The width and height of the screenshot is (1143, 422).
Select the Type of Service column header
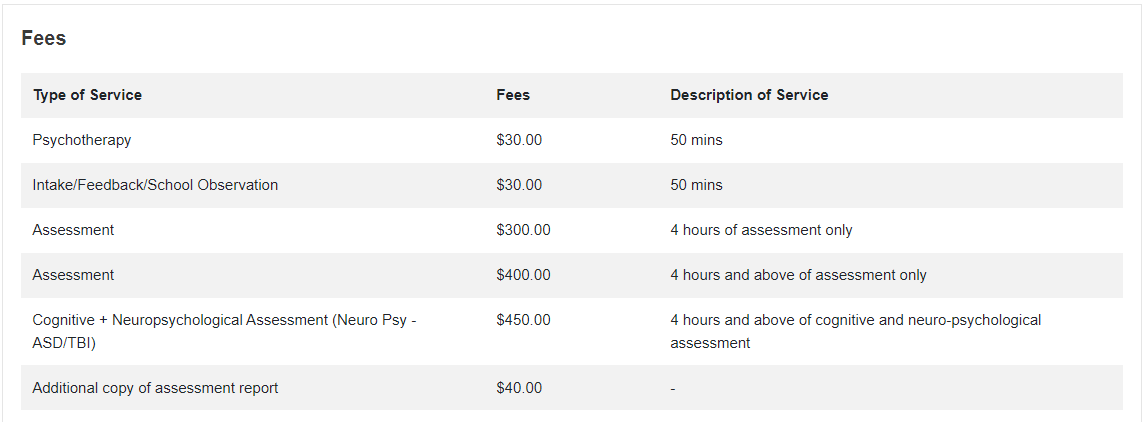pos(87,95)
